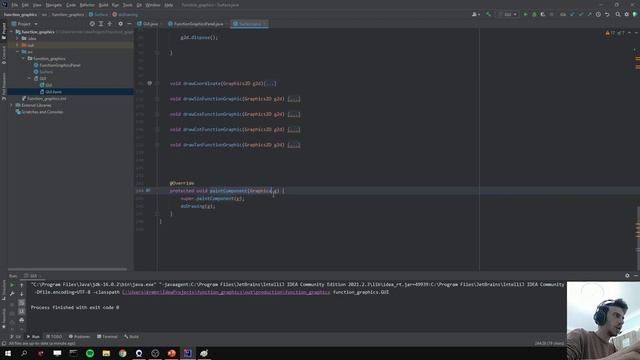Switch to GUI.java editor tab
640x360 pixels.
coord(148,24)
